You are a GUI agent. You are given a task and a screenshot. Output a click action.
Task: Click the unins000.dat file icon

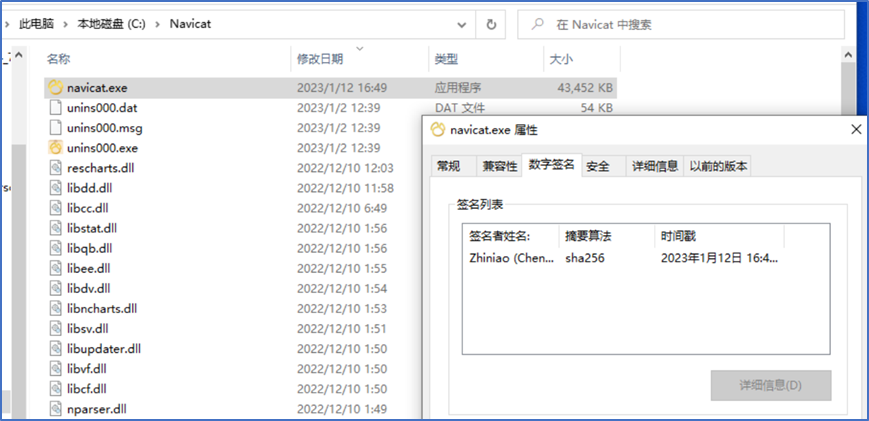55,107
